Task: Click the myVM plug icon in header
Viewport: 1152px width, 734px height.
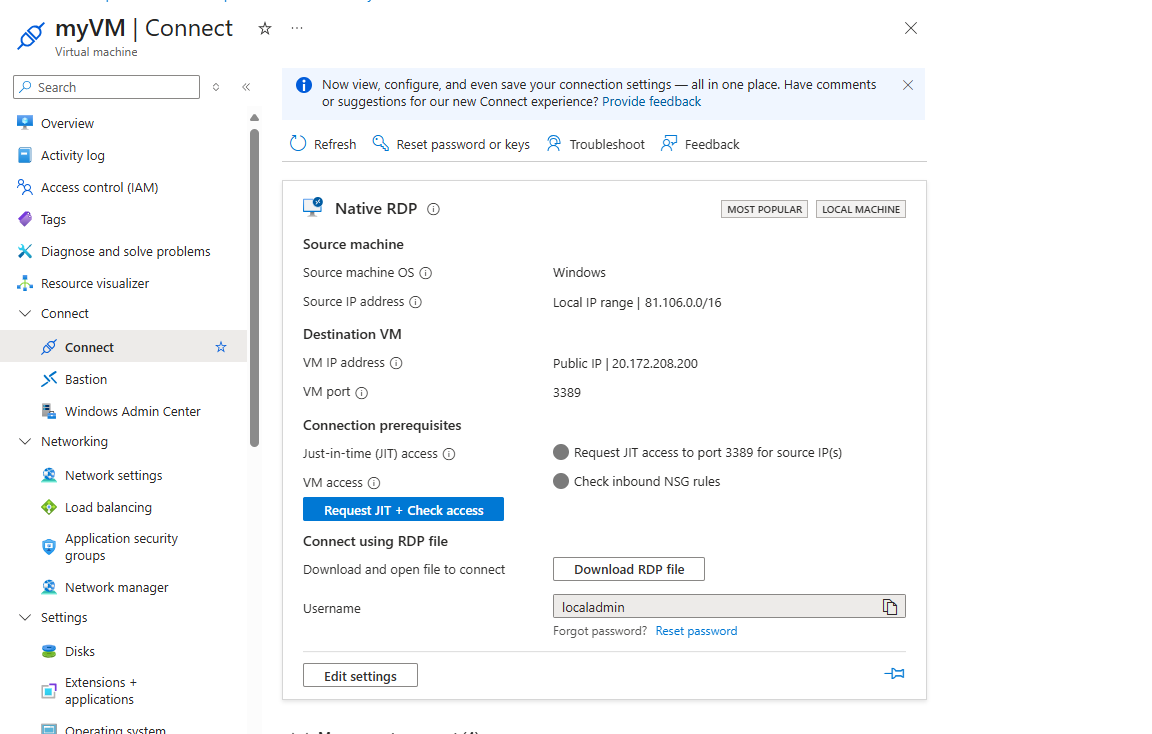Action: point(31,35)
